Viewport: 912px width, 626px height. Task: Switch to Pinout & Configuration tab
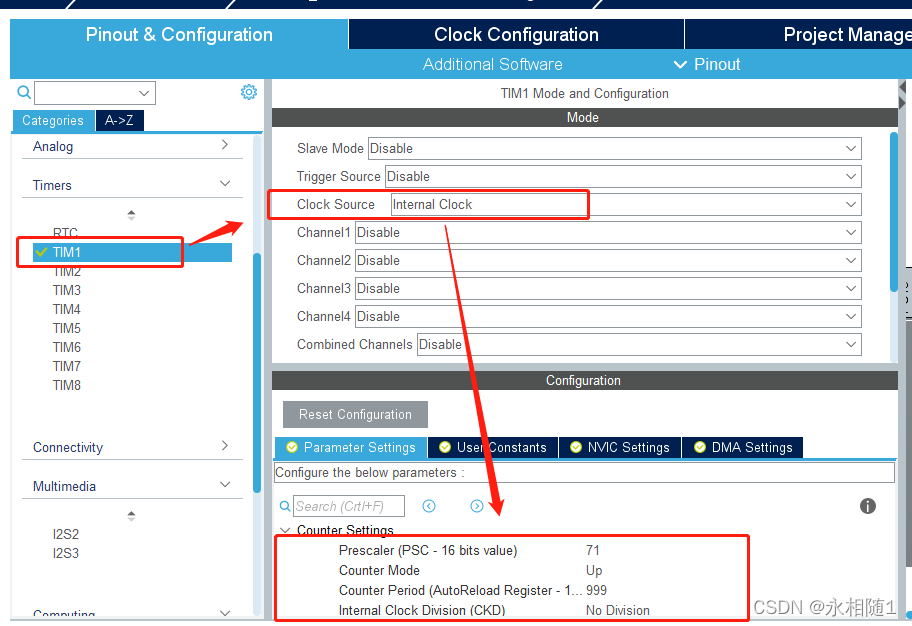point(179,34)
